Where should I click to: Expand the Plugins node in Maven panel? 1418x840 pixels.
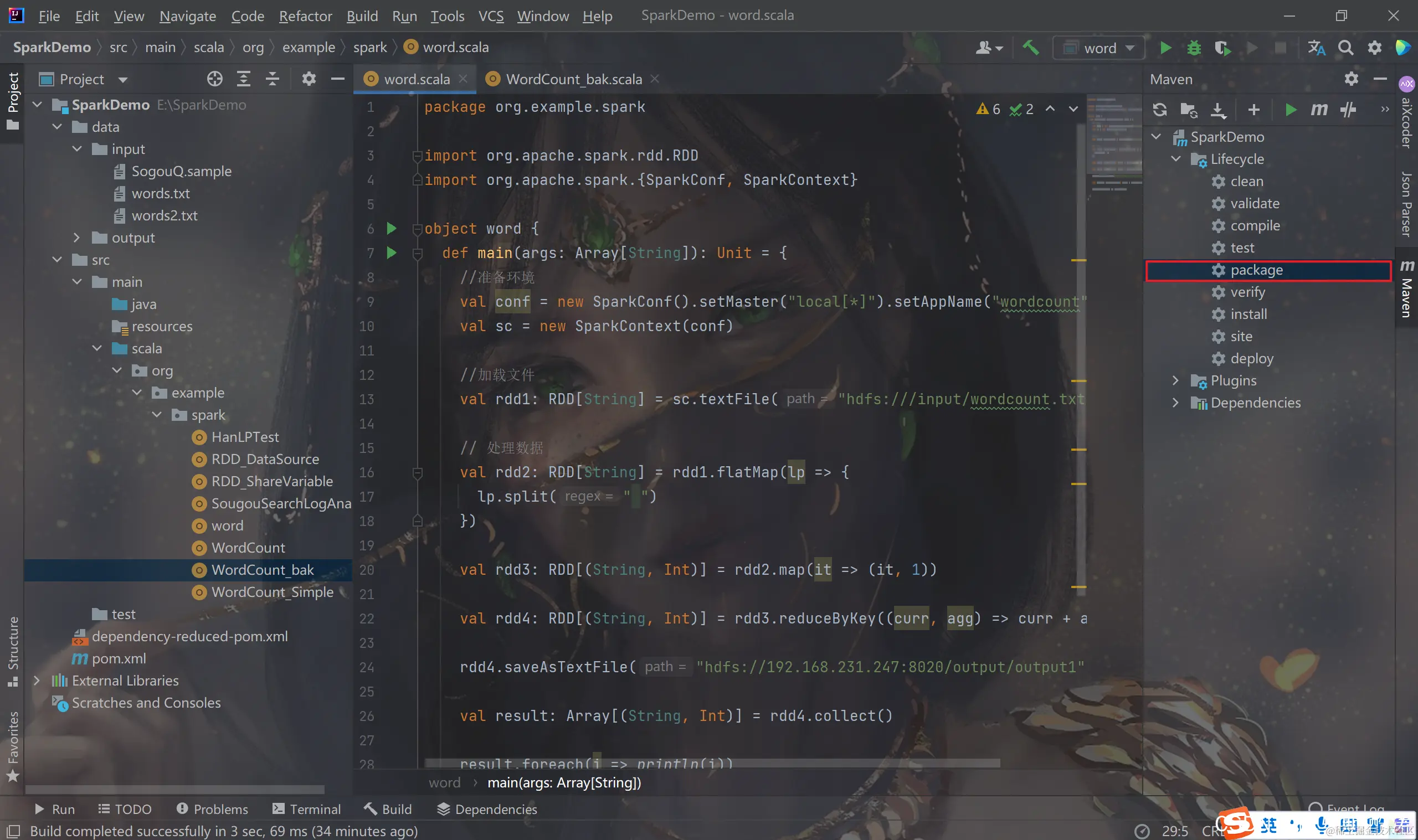[x=1175, y=380]
